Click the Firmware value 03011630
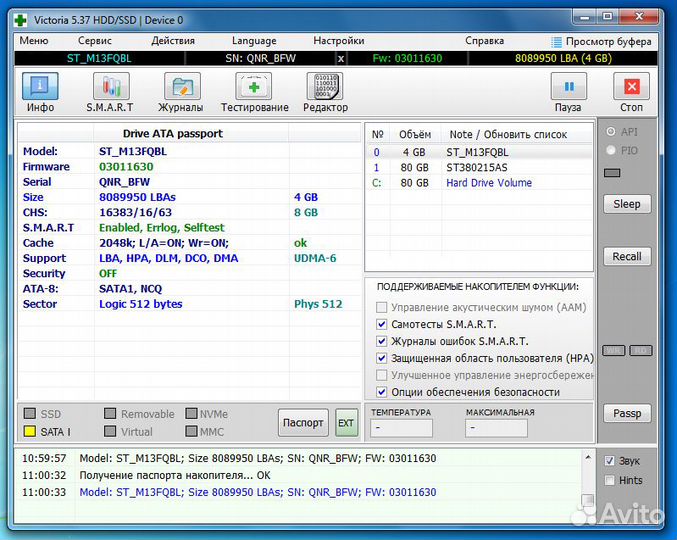 [x=126, y=167]
